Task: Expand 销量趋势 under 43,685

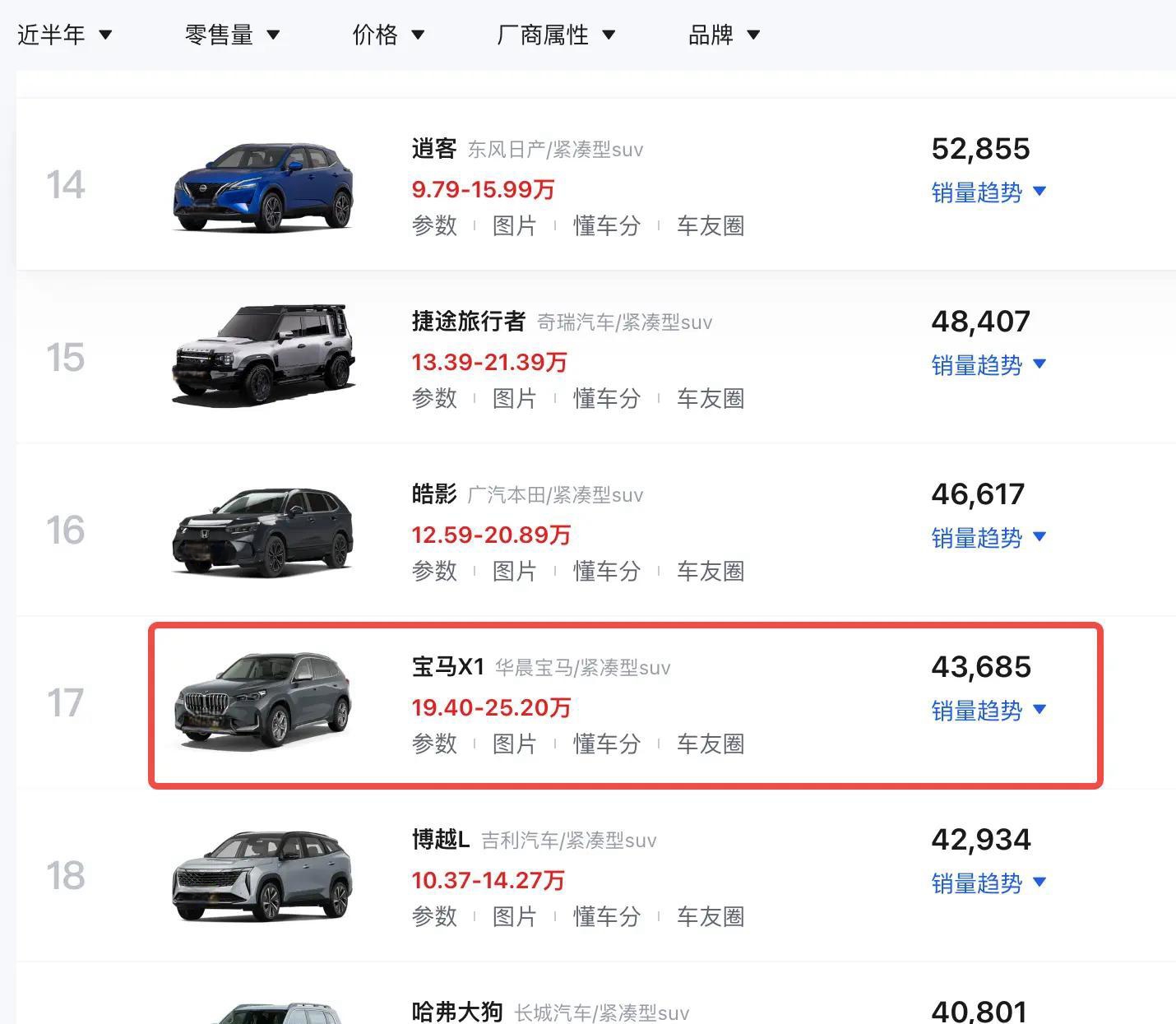Action: 988,711
